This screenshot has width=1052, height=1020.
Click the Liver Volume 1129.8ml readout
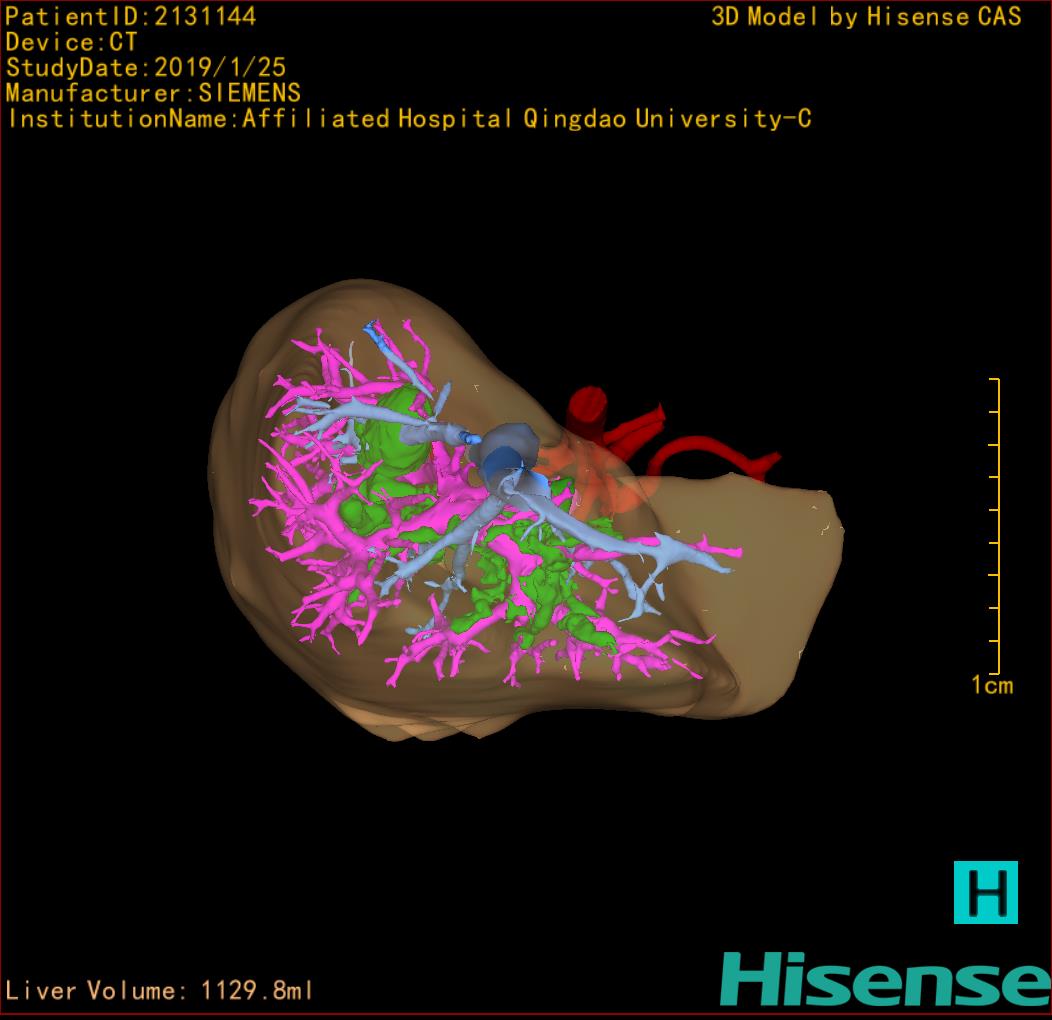click(160, 991)
